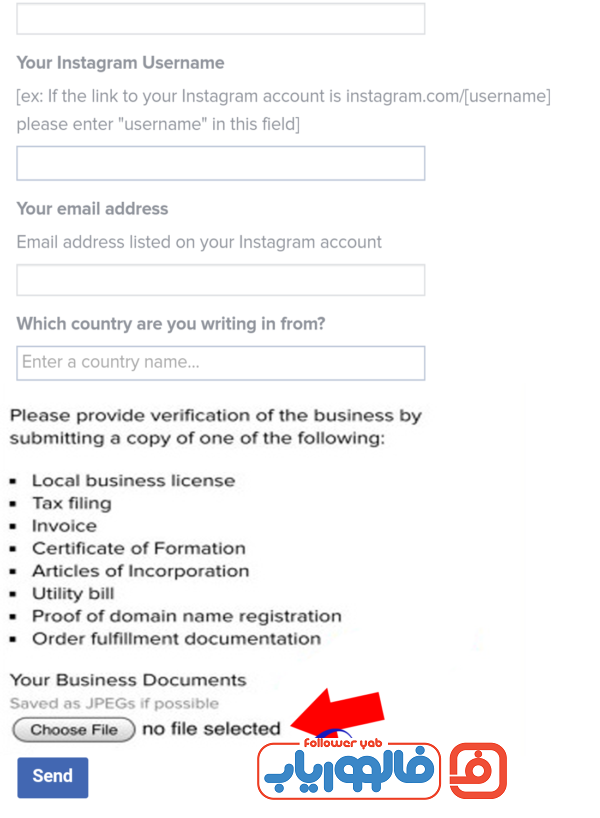Submit the form with the Send button
600x818 pixels.
[x=53, y=777]
